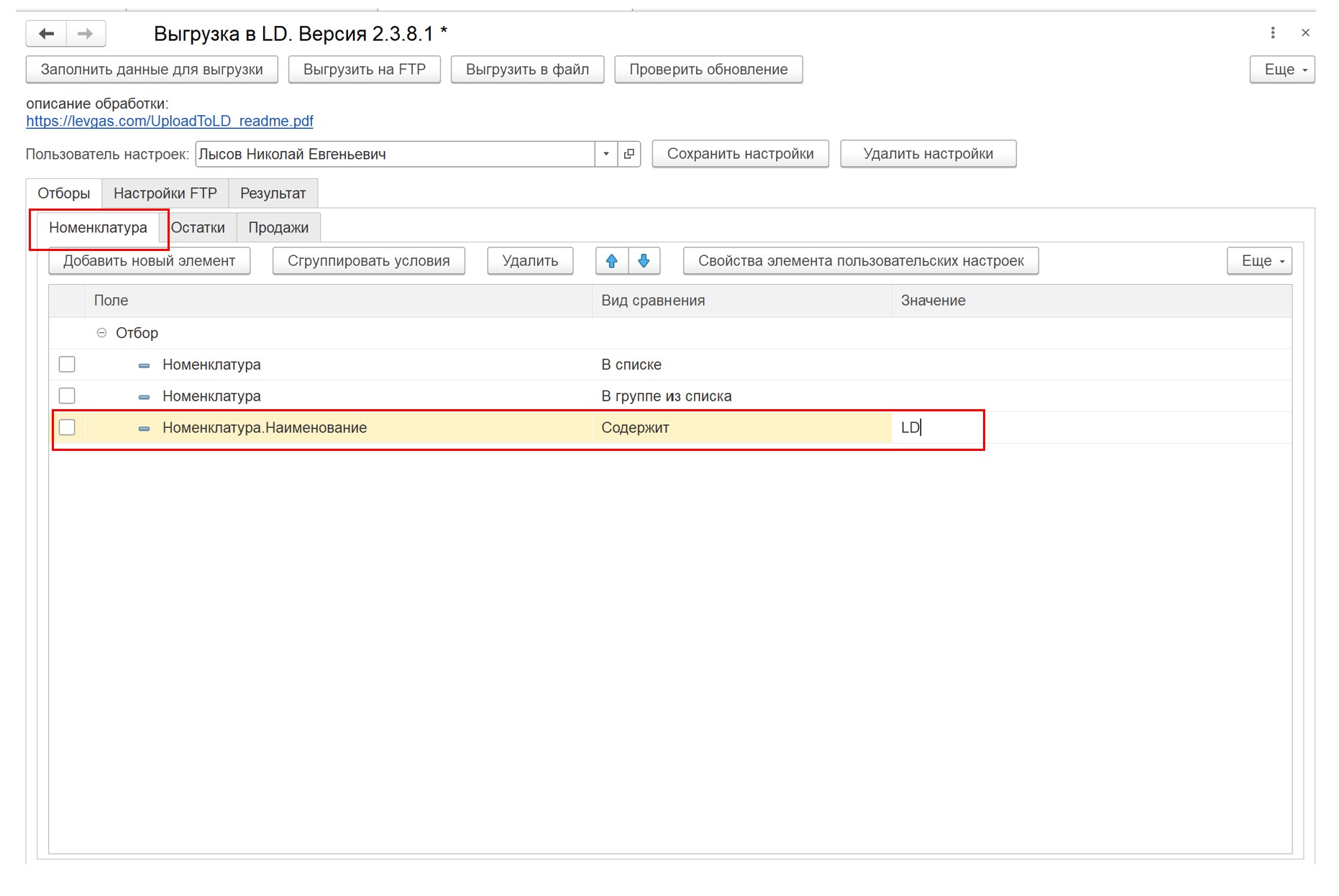
Task: Close the upload form with X
Action: click(x=1305, y=33)
